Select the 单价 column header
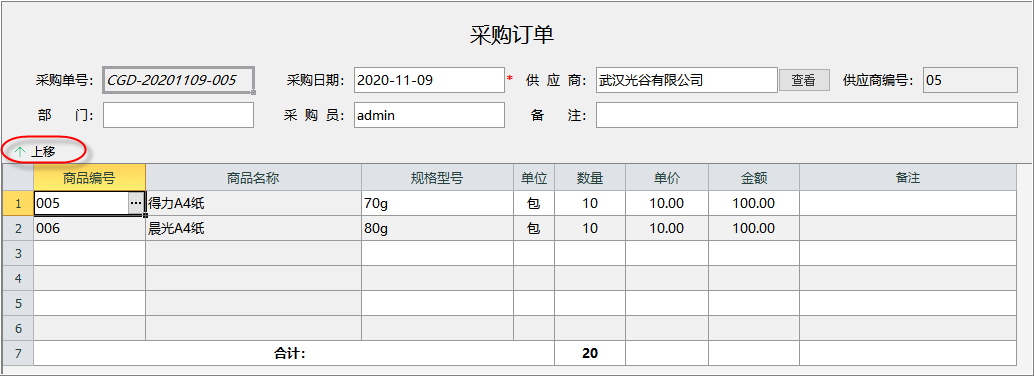This screenshot has height=376, width=1034. [667, 177]
